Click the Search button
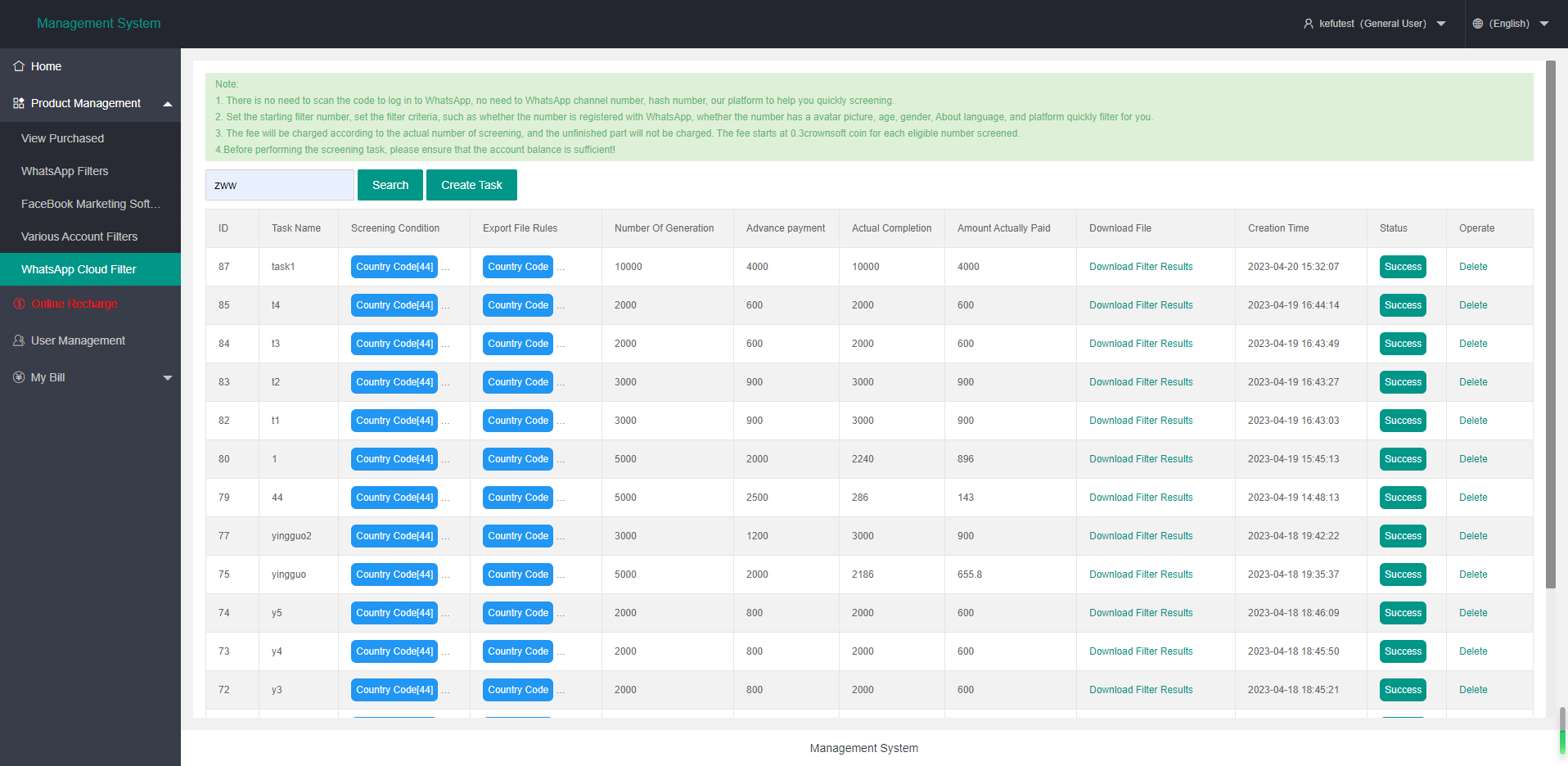 pos(390,185)
